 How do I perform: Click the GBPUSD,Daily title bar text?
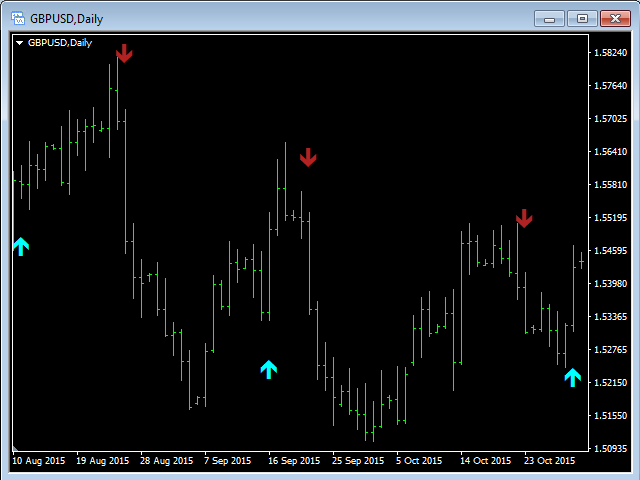coord(67,19)
